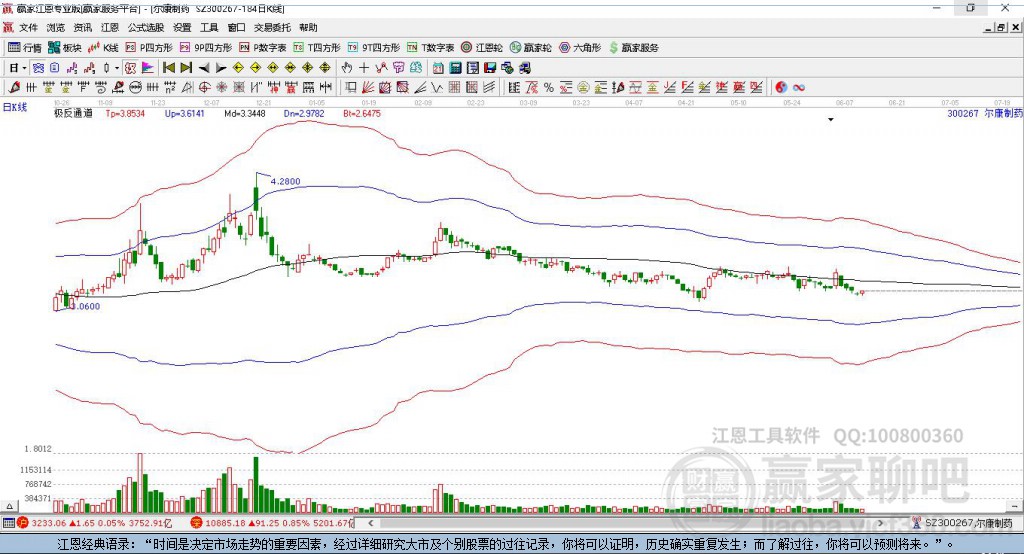Click the black right arrow icon
This screenshot has width=1024, height=554.
coord(221,68)
